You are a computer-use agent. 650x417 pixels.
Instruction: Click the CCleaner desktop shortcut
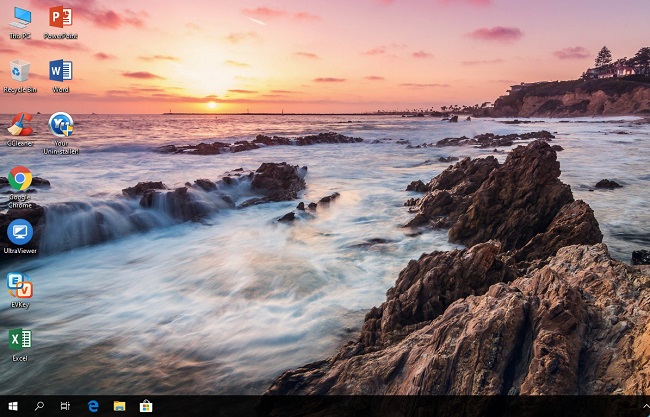click(20, 126)
